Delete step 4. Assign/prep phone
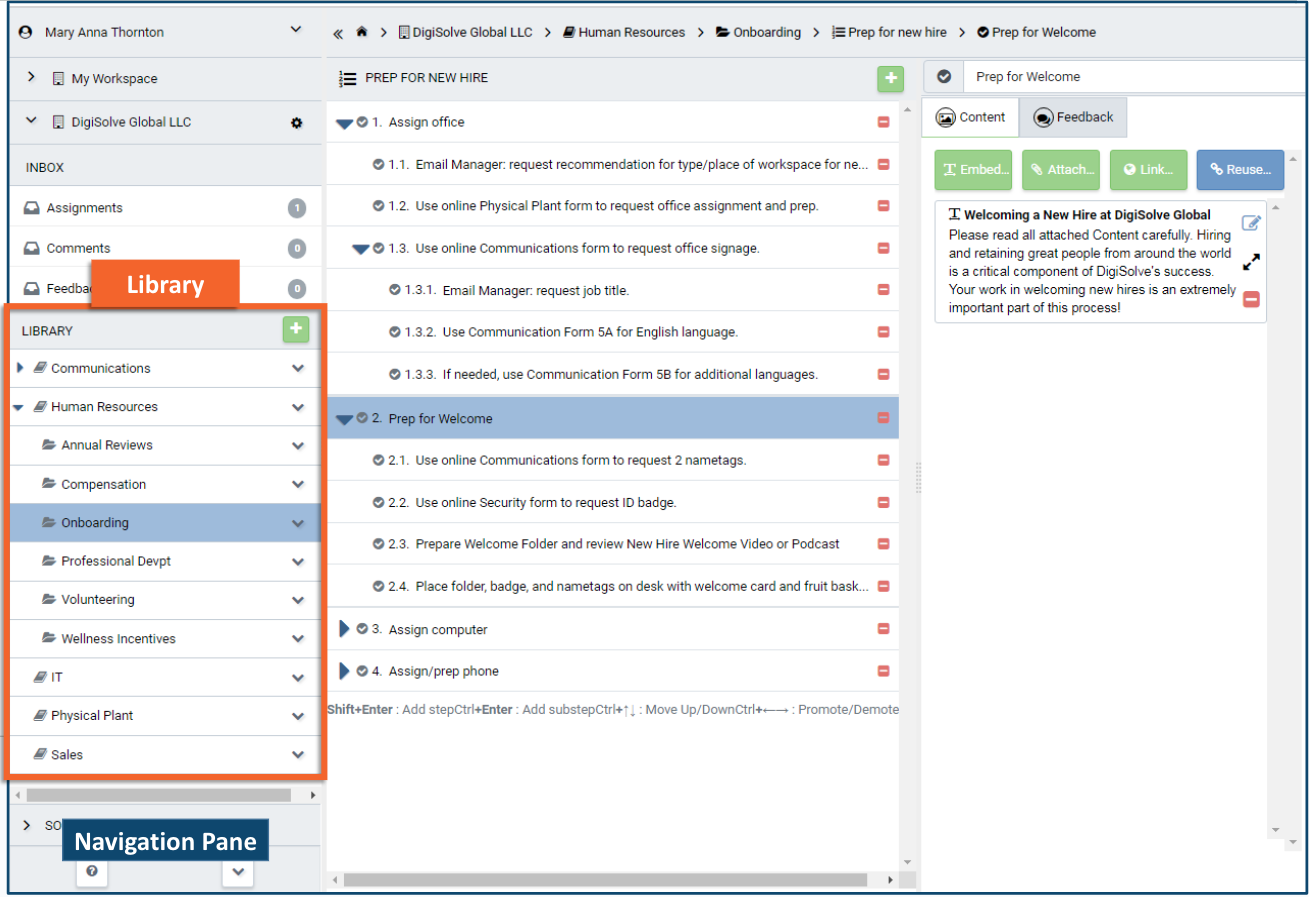 (x=883, y=671)
